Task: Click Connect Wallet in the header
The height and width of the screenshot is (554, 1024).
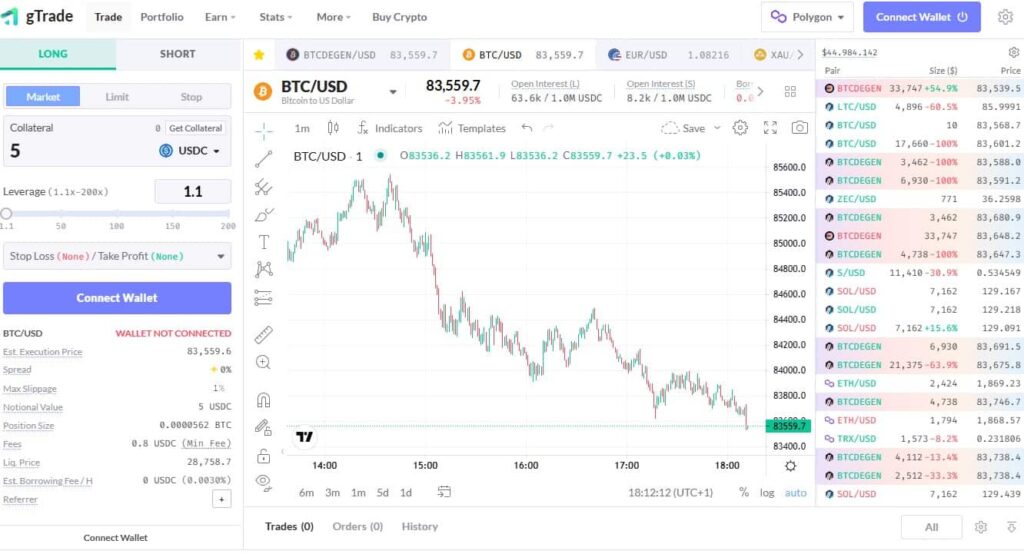Action: click(x=922, y=17)
